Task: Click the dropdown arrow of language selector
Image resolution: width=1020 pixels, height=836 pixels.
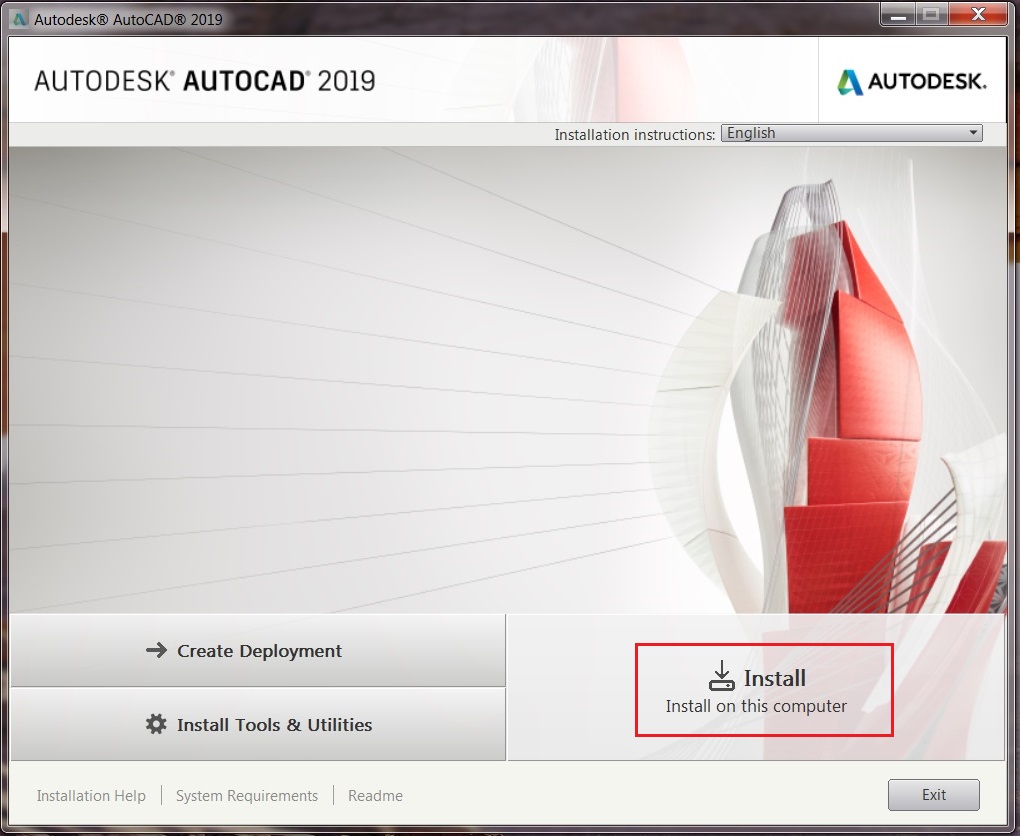Action: [973, 133]
